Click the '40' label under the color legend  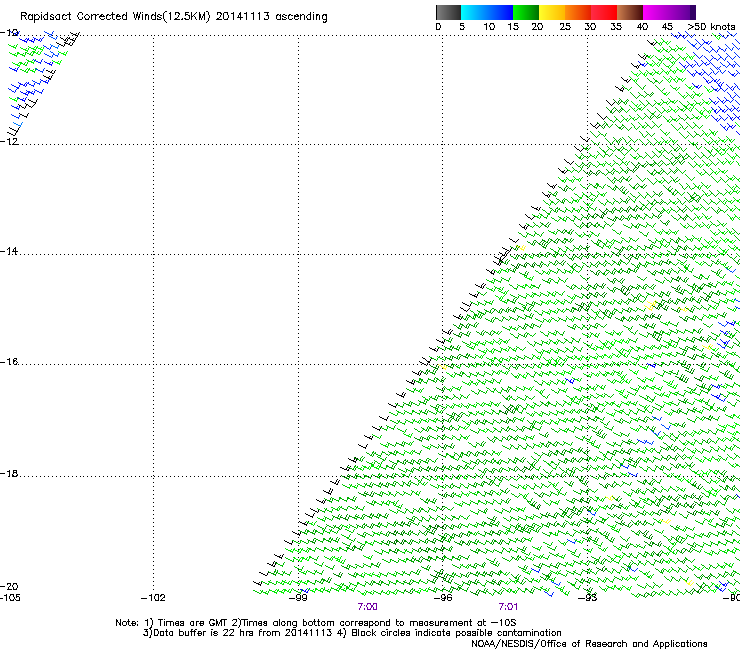click(642, 27)
